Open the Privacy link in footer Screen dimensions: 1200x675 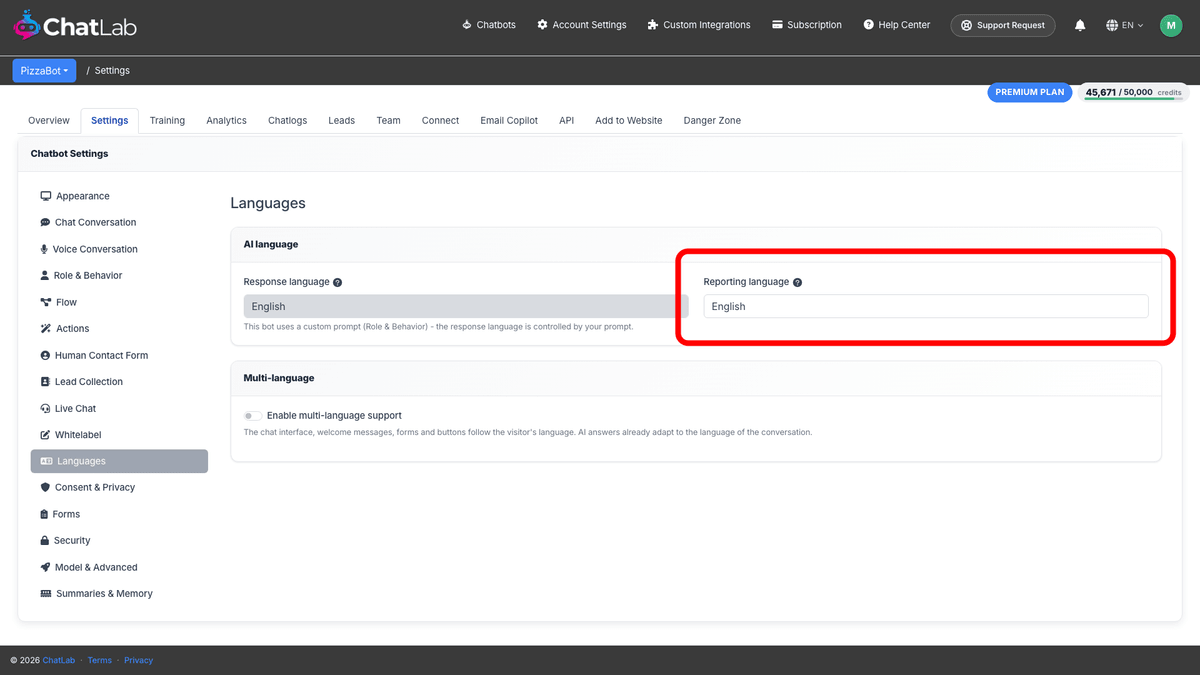(x=139, y=660)
